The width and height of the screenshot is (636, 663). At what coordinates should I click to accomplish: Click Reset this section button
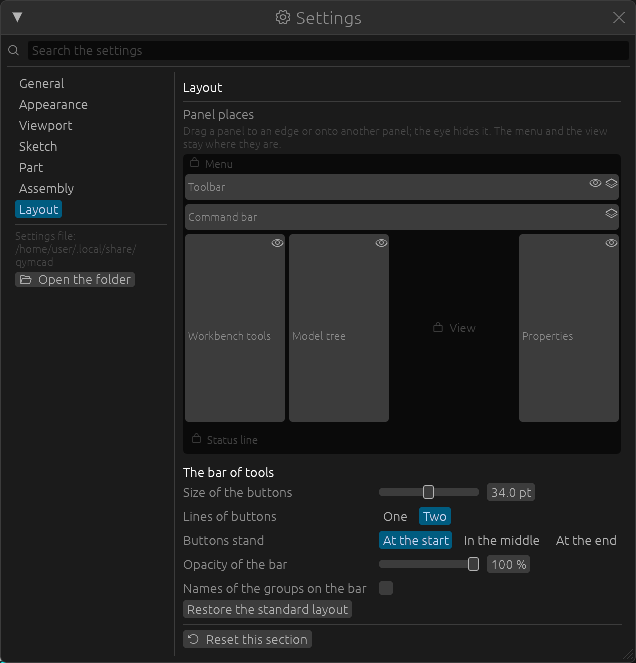click(x=247, y=639)
